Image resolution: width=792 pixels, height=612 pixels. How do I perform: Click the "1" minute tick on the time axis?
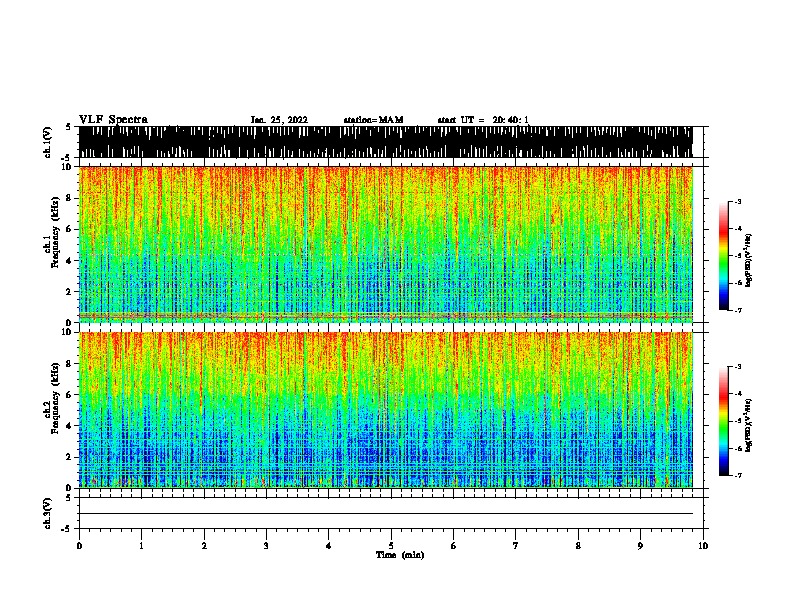141,546
